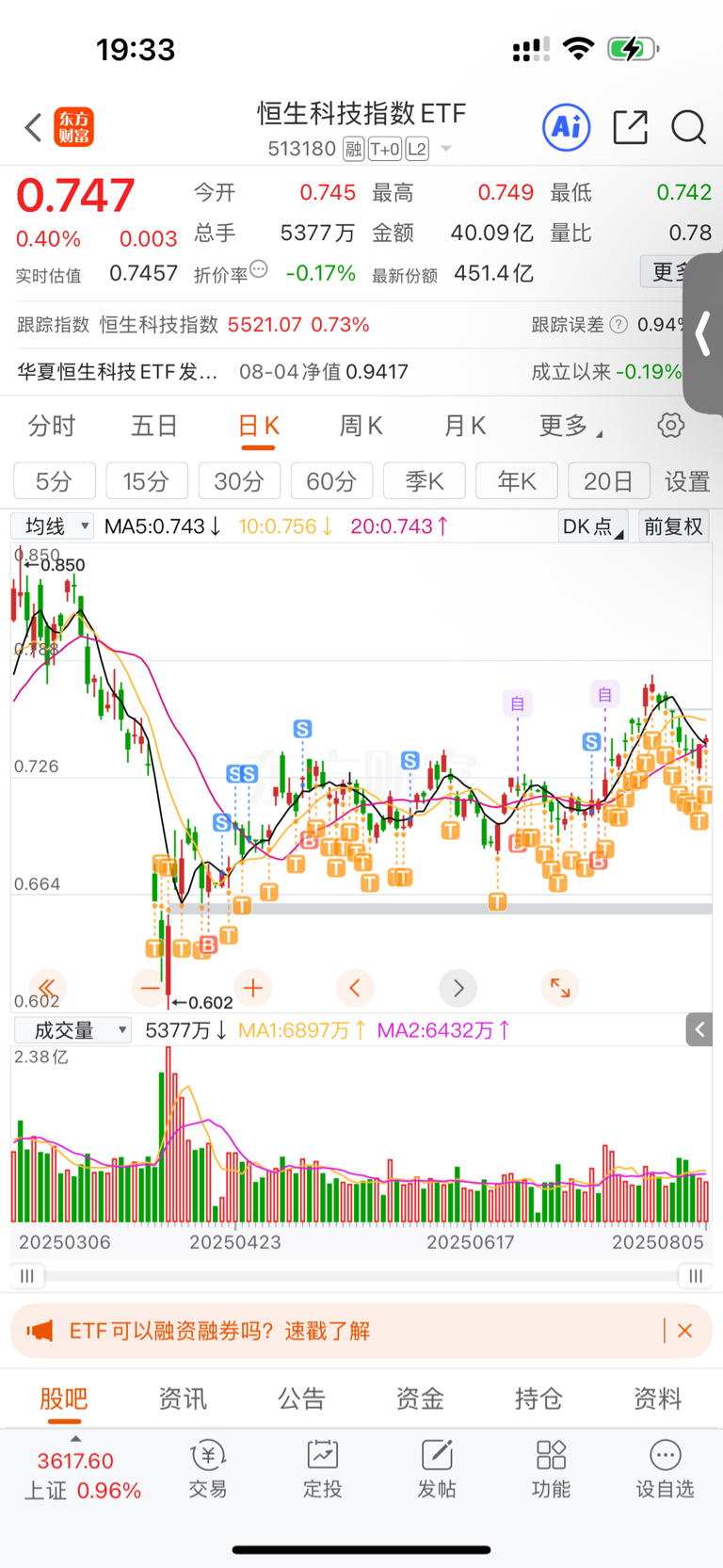
Task: Select the 季K period button
Action: click(425, 481)
